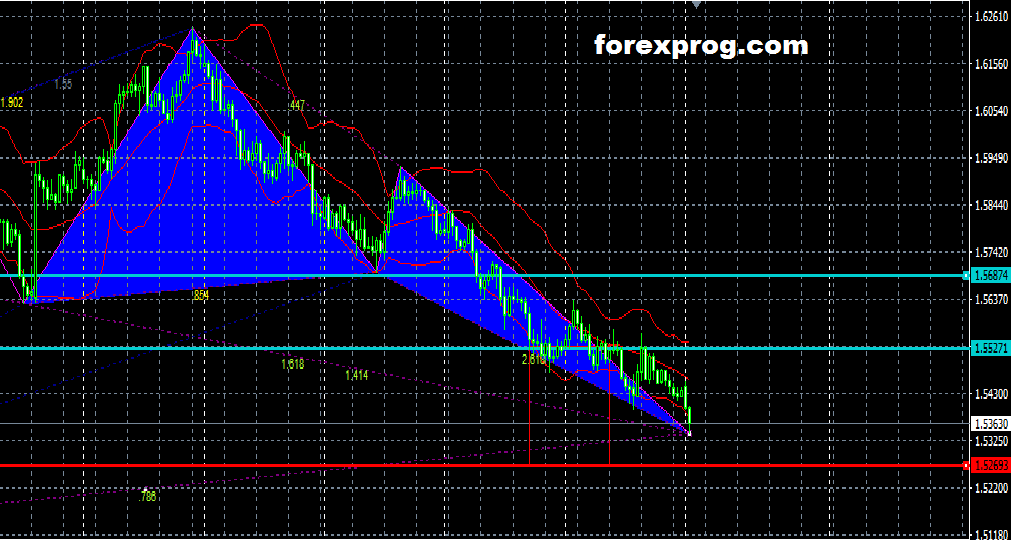Click the 1.62610 price on the axis

coord(989,17)
